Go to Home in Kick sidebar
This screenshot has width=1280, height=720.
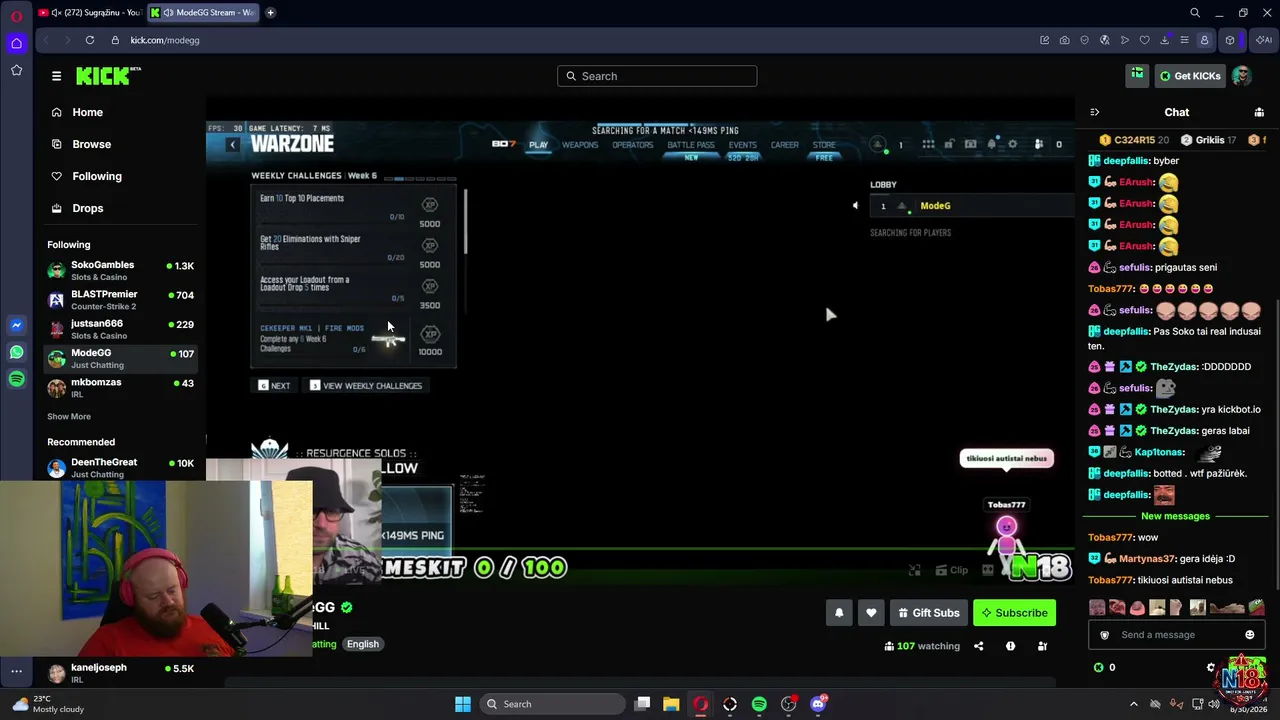pos(88,112)
